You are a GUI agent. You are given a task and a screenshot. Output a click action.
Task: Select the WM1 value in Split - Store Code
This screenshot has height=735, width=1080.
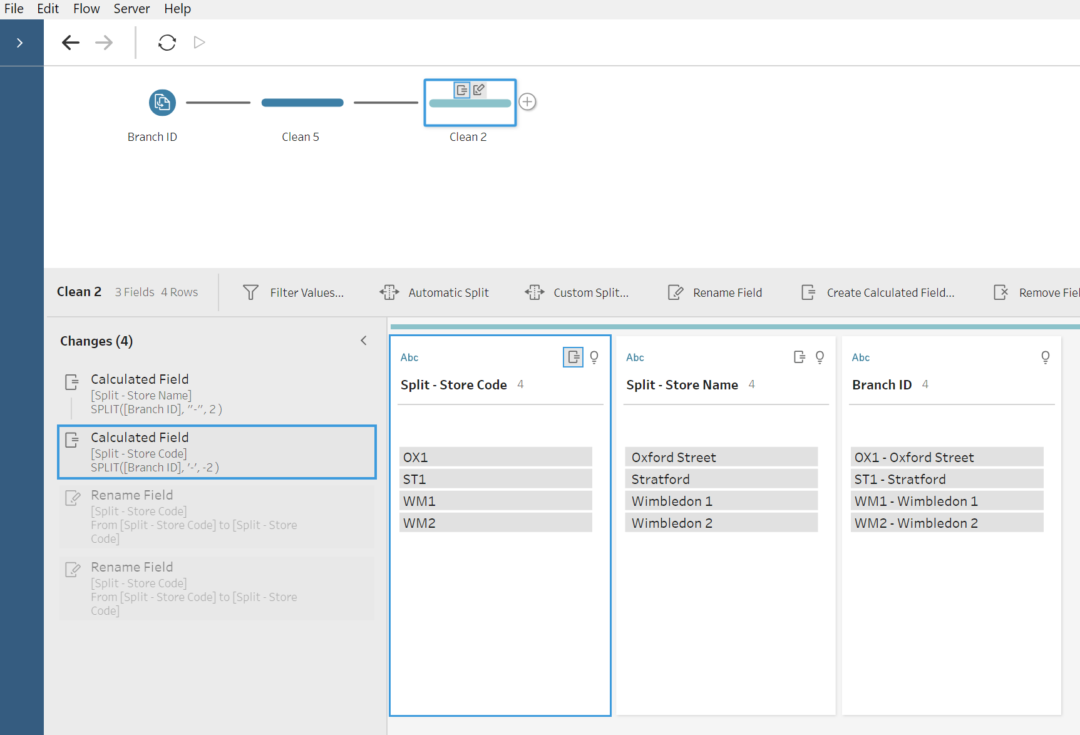(x=496, y=500)
